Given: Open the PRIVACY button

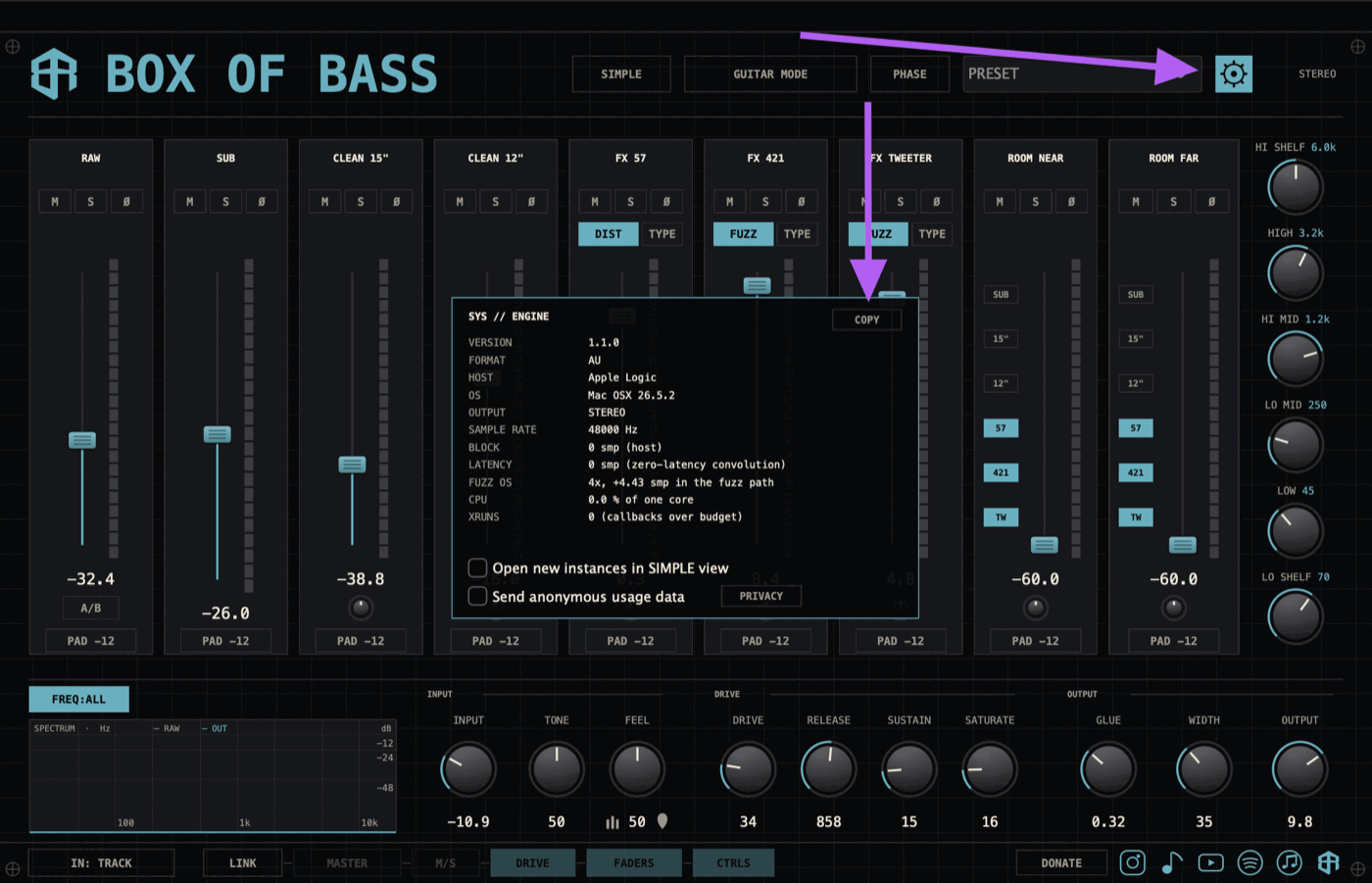Looking at the screenshot, I should pos(761,596).
